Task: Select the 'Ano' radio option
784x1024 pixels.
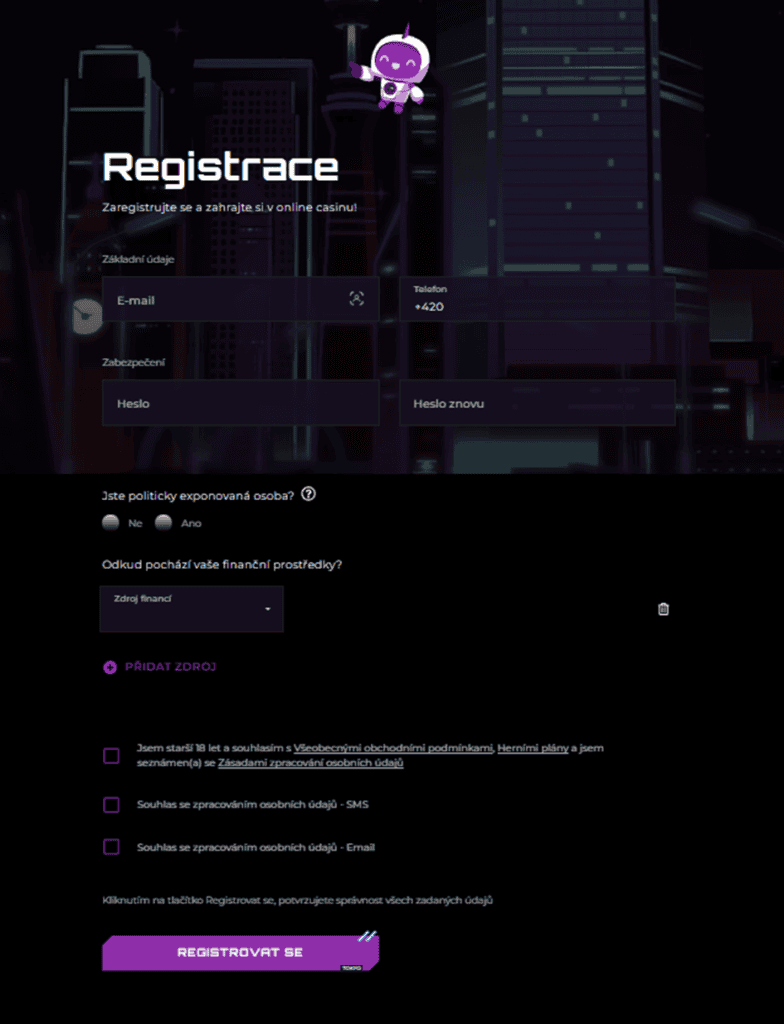Action: (x=163, y=523)
